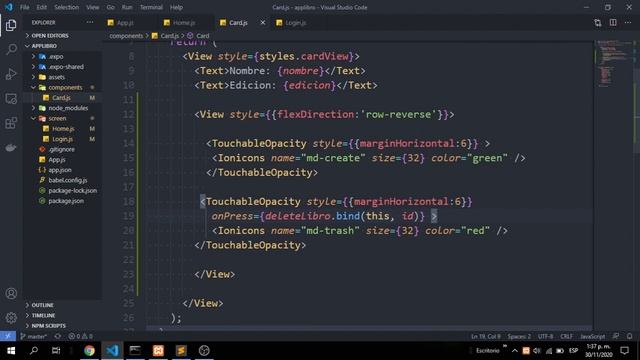
Task: Open Run and Debug view
Action: tap(11, 74)
